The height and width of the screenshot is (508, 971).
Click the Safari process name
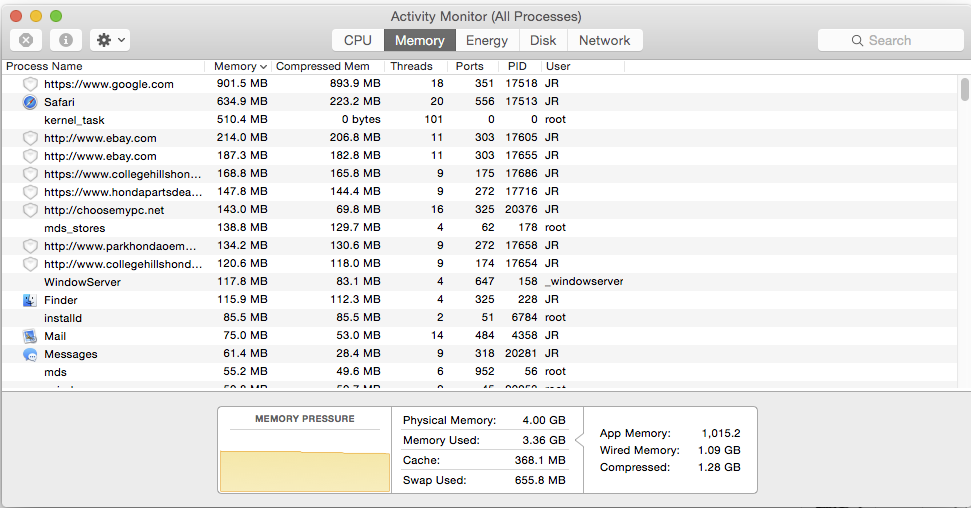point(59,102)
